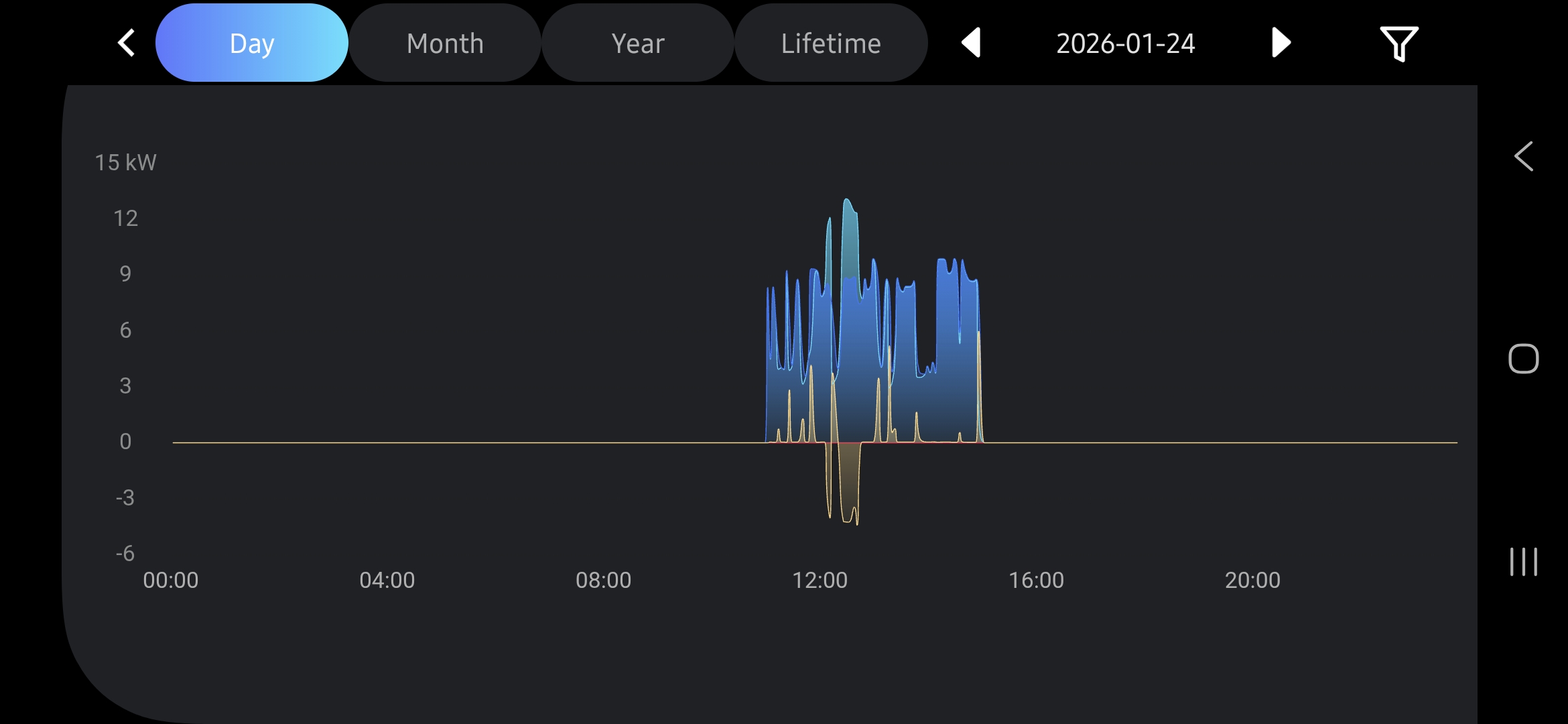This screenshot has width=1568, height=724.
Task: Go to previous day with left triangle
Action: 972,43
